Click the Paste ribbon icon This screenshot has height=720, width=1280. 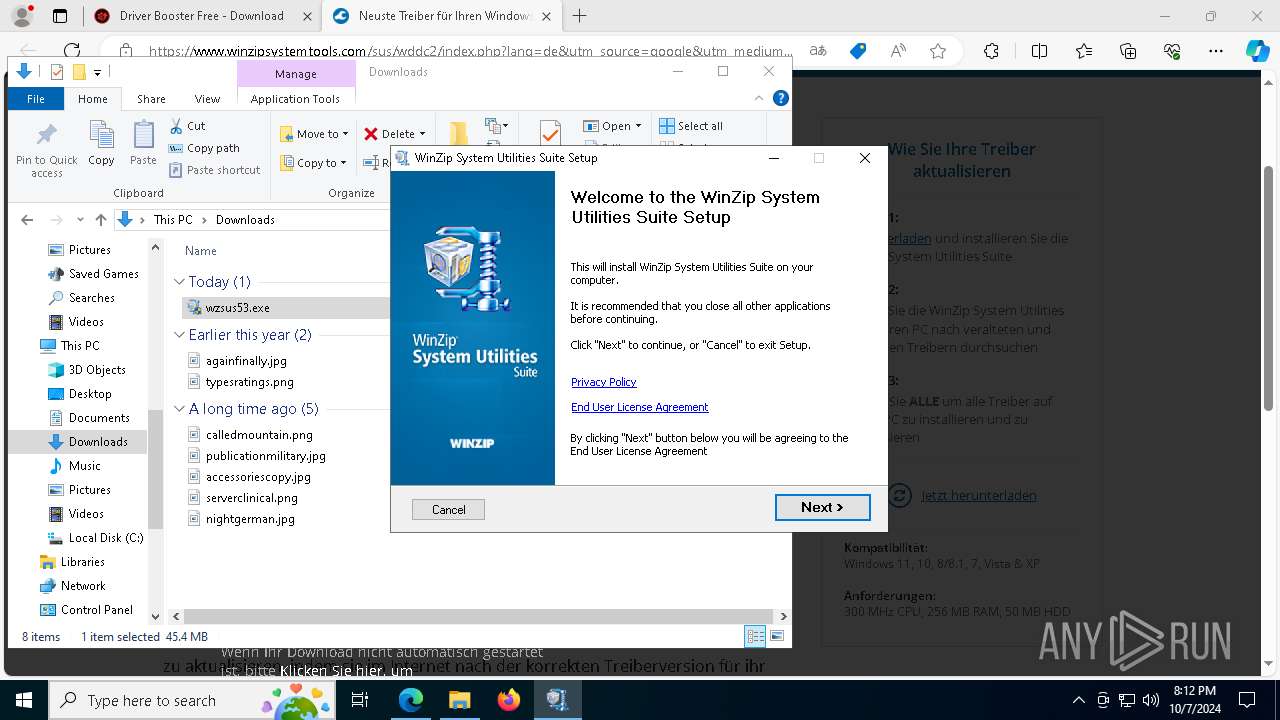pyautogui.click(x=143, y=143)
